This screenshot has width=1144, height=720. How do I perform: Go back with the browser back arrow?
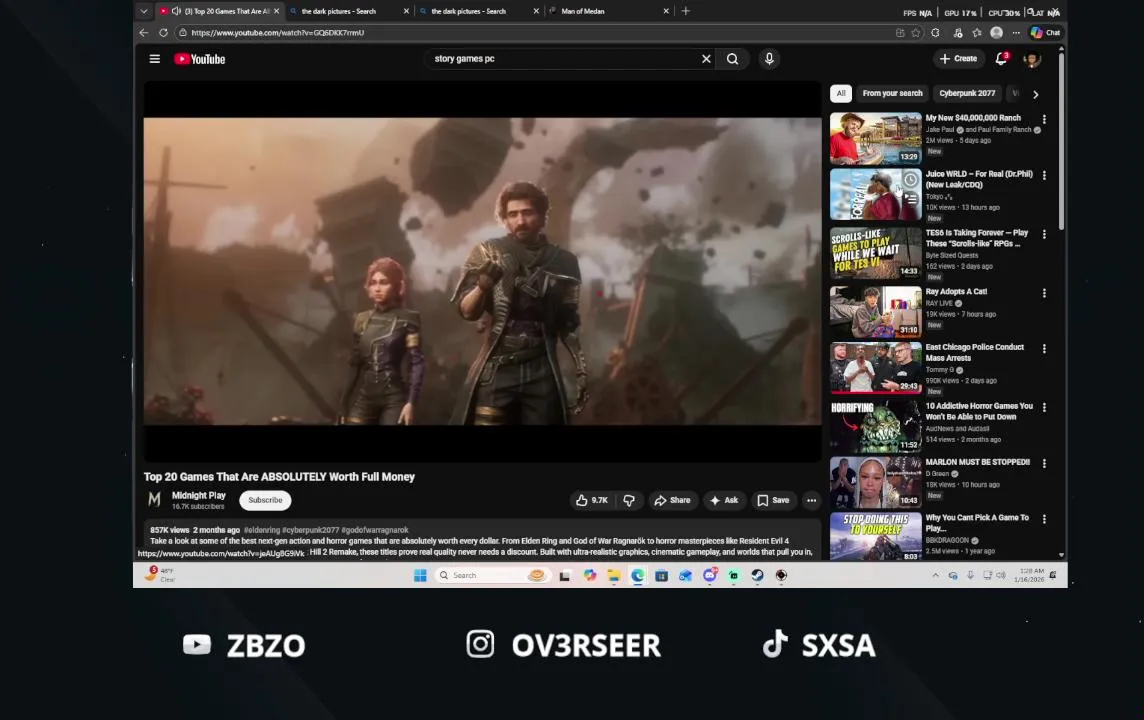click(144, 33)
